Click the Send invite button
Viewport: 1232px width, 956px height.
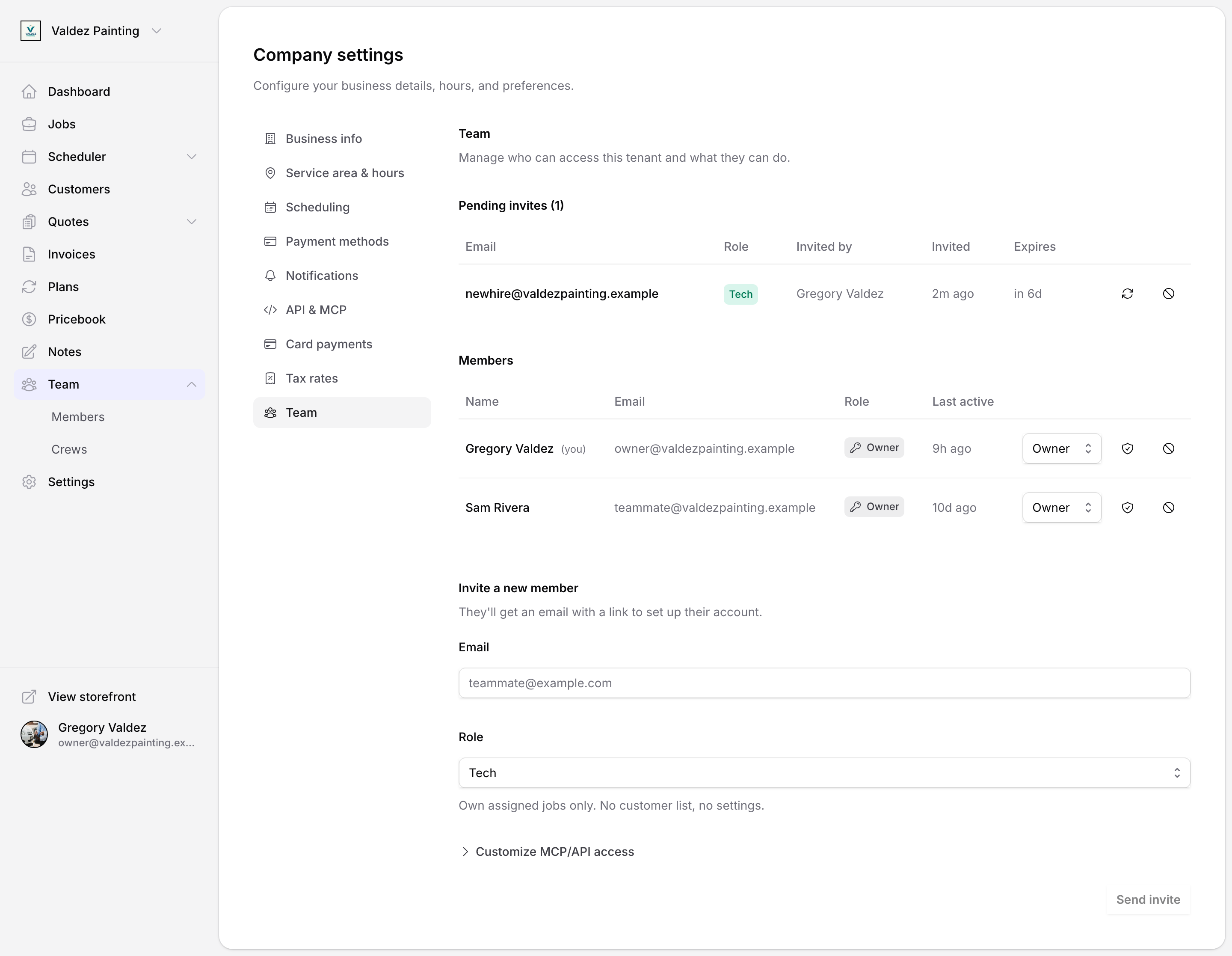click(x=1148, y=900)
